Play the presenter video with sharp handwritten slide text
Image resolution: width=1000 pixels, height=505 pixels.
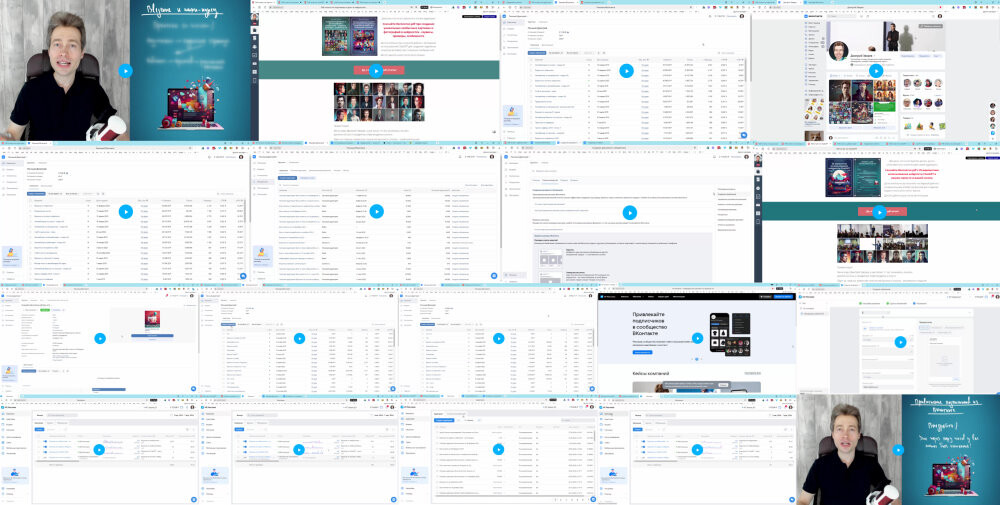[899, 450]
